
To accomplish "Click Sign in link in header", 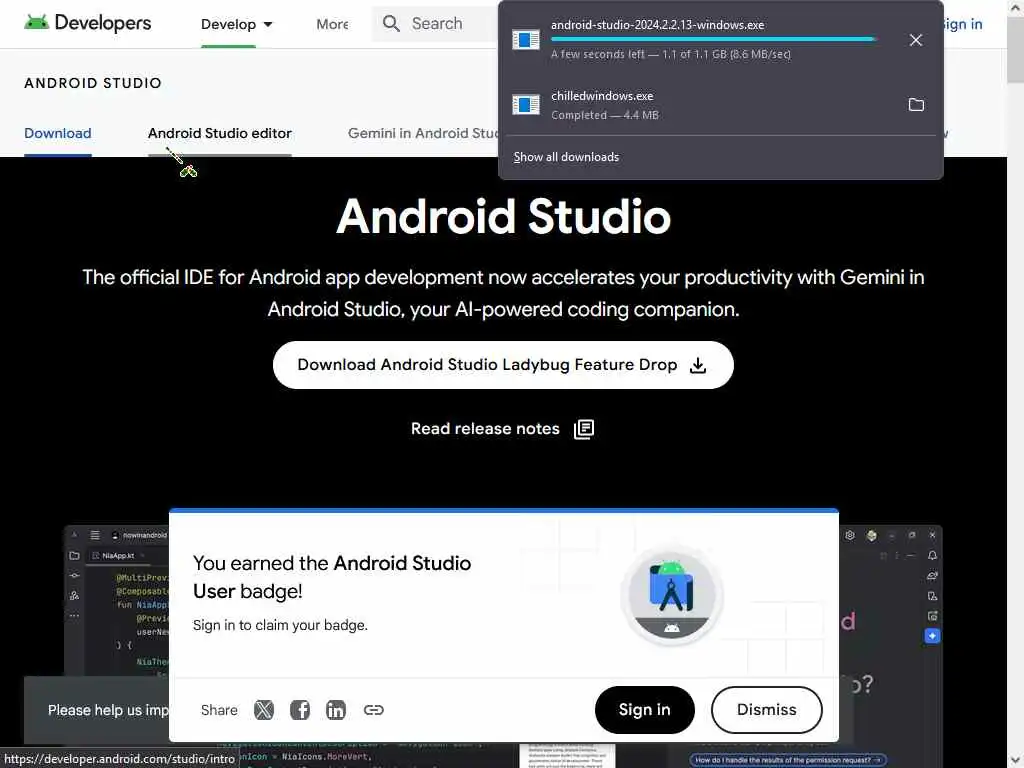I will (x=961, y=24).
